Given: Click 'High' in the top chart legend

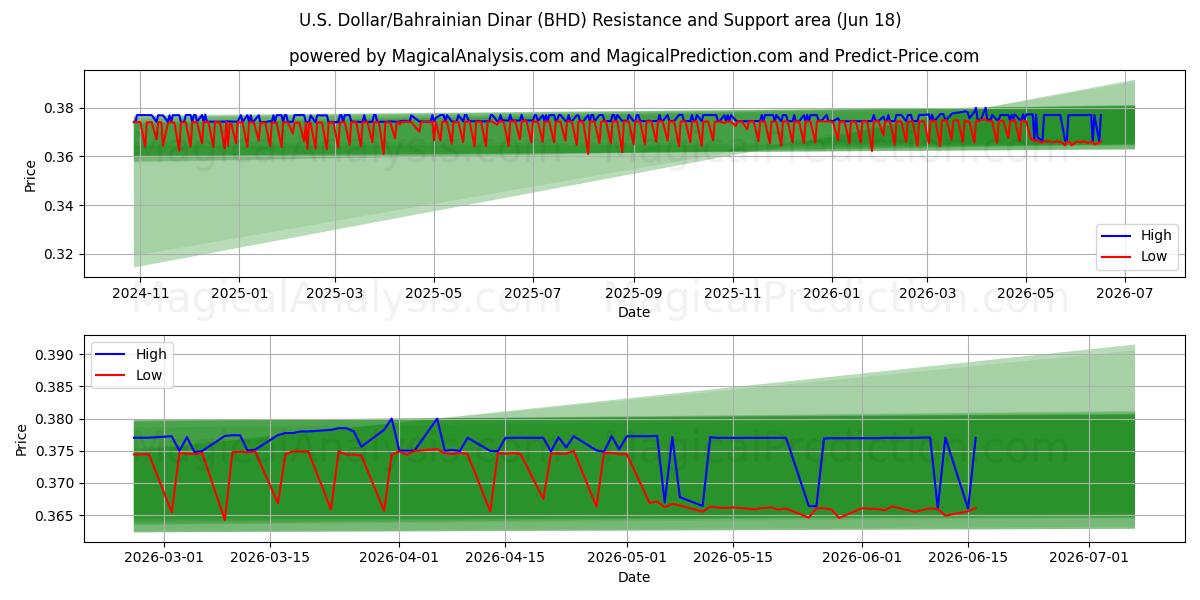Looking at the screenshot, I should (1155, 236).
